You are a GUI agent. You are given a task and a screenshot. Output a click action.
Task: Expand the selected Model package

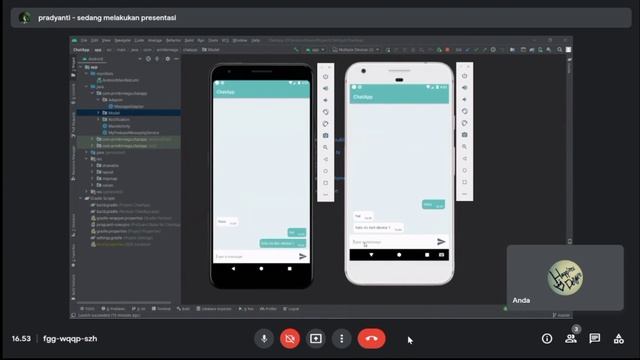coord(98,113)
